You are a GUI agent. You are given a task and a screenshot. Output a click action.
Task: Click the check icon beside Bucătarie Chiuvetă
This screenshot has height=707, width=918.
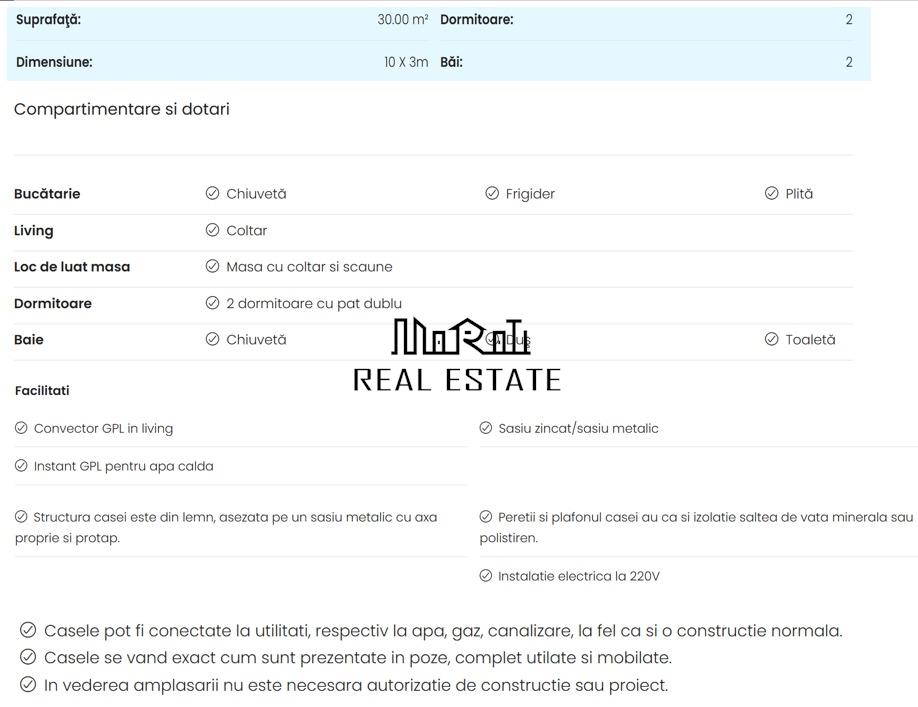212,194
